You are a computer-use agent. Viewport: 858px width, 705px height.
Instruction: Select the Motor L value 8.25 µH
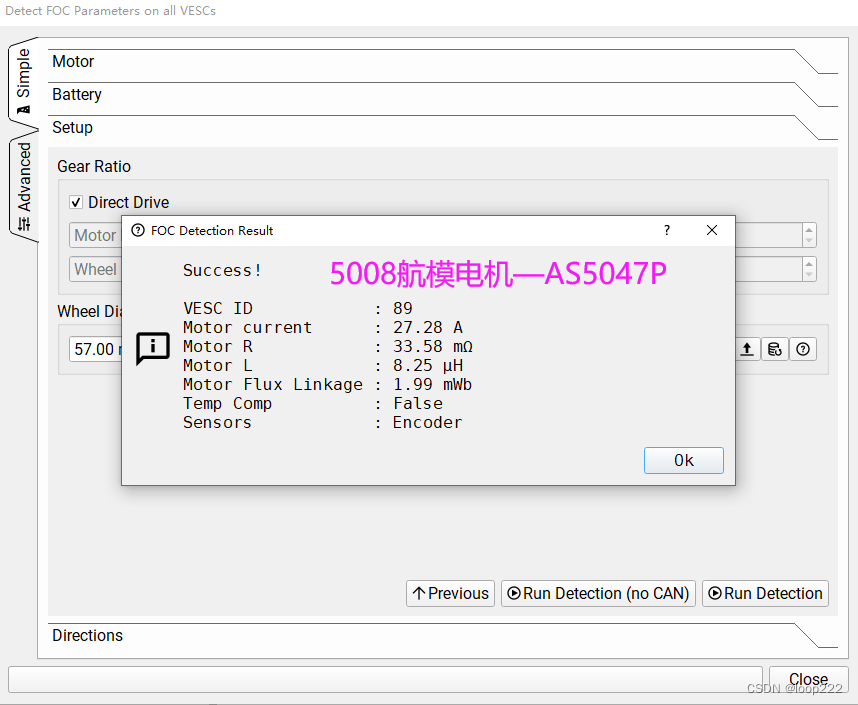(427, 366)
